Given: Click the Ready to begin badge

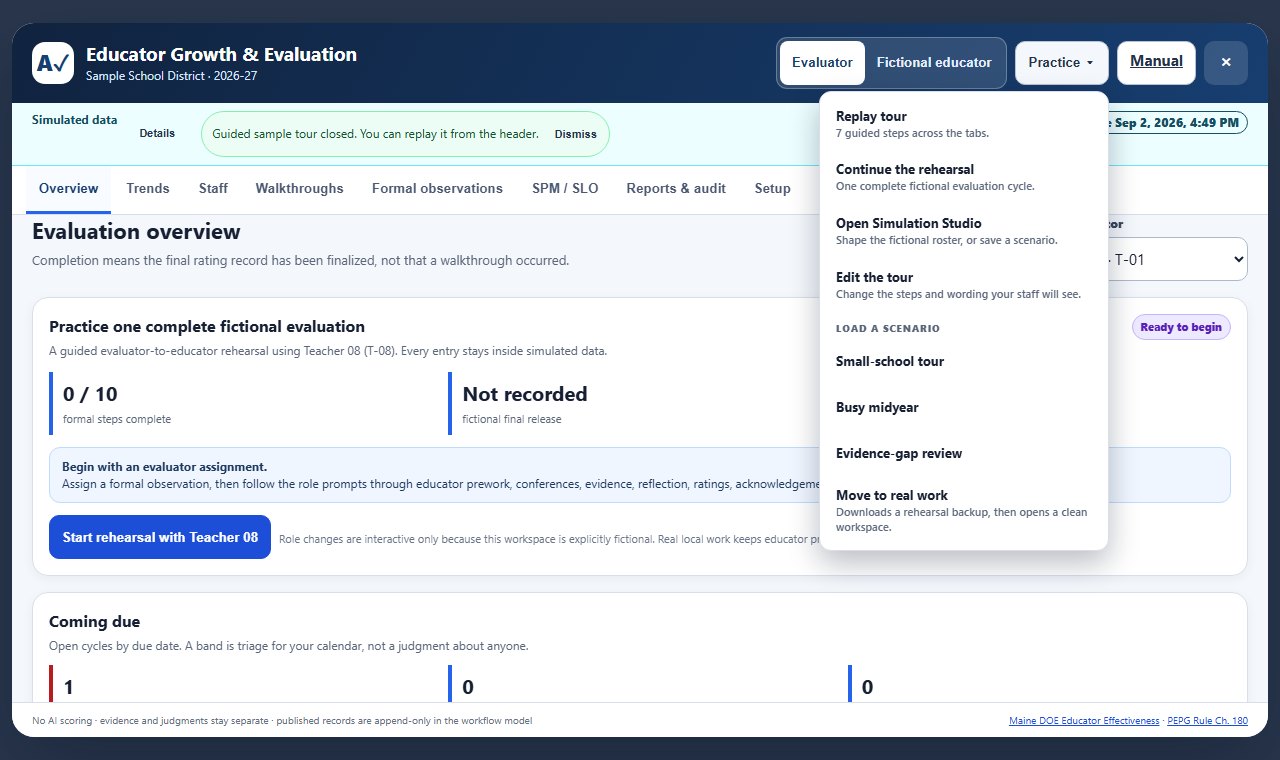Looking at the screenshot, I should click(x=1181, y=327).
